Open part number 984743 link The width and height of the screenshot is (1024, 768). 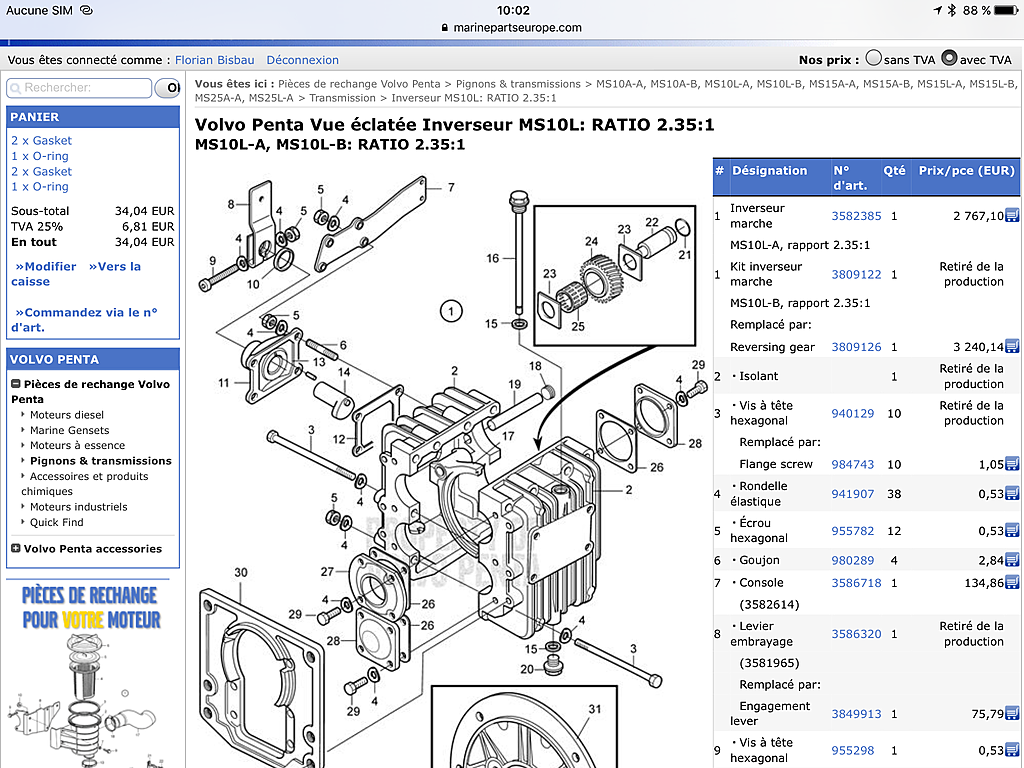click(x=852, y=464)
